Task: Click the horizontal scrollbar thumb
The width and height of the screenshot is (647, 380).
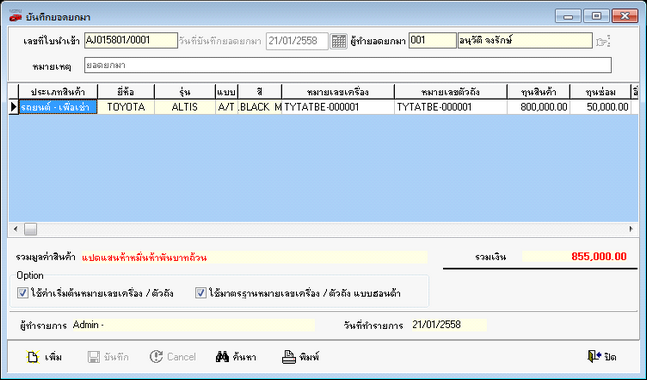Action: point(31,229)
